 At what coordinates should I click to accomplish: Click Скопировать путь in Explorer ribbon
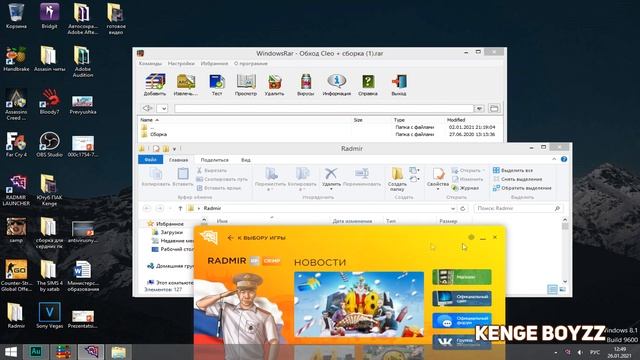(222, 179)
